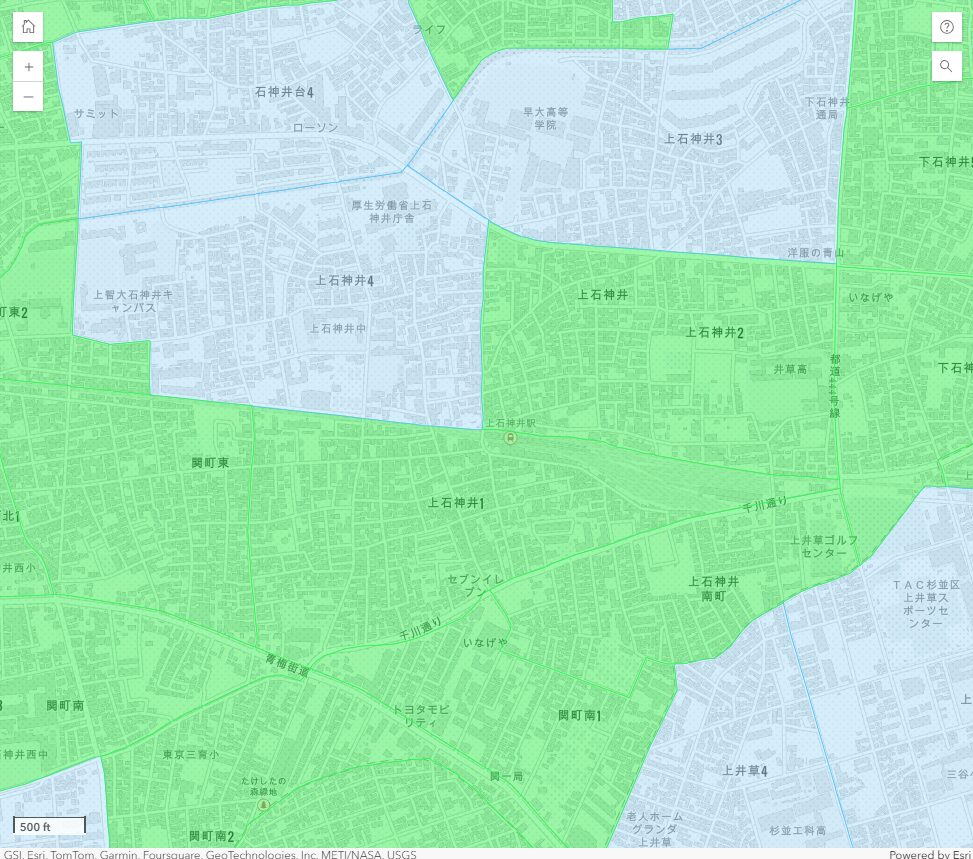Click the 上石神井3 area label
973x859 pixels.
(x=693, y=139)
